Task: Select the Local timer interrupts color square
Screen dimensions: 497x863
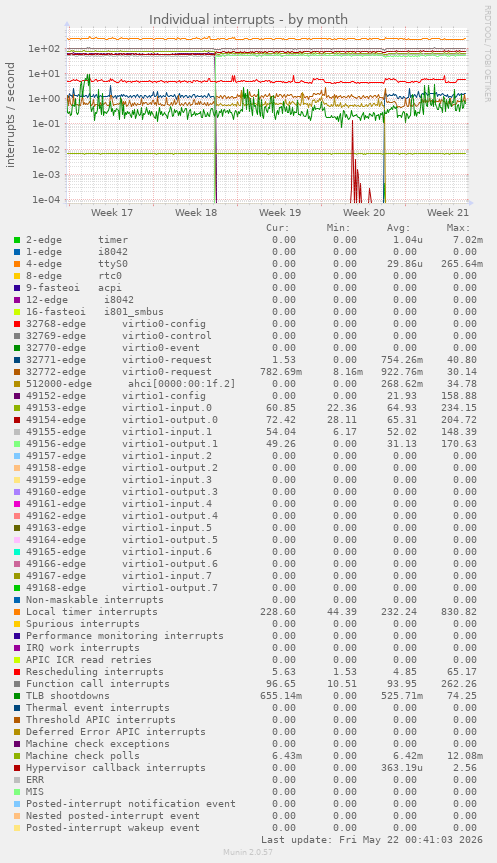Action: pos(17,612)
